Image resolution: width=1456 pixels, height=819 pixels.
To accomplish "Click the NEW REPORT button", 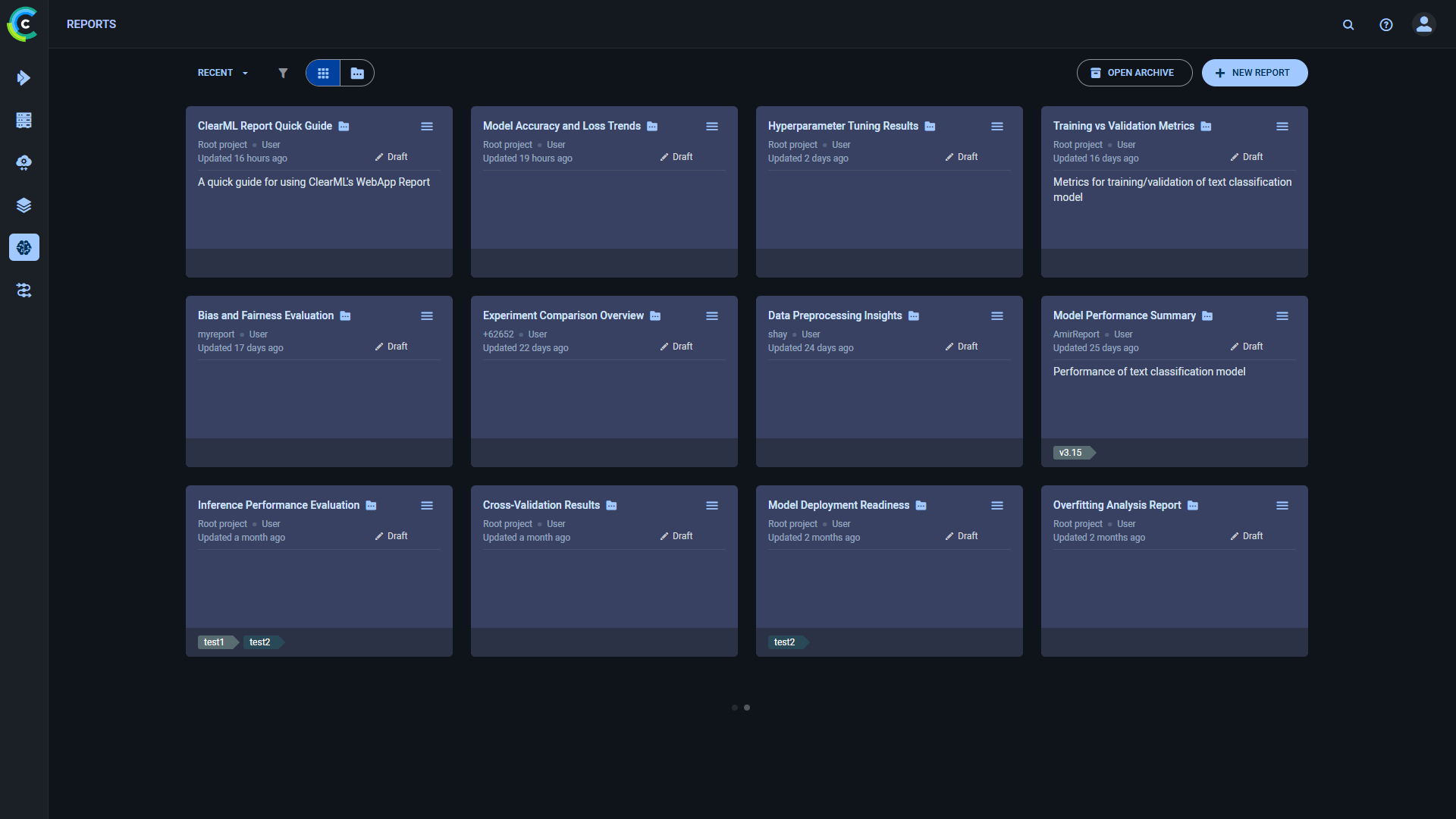I will coord(1254,73).
